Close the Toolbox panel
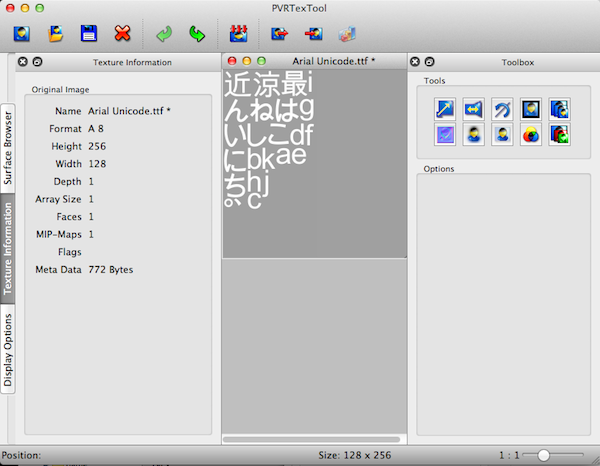The width and height of the screenshot is (600, 466). click(415, 62)
